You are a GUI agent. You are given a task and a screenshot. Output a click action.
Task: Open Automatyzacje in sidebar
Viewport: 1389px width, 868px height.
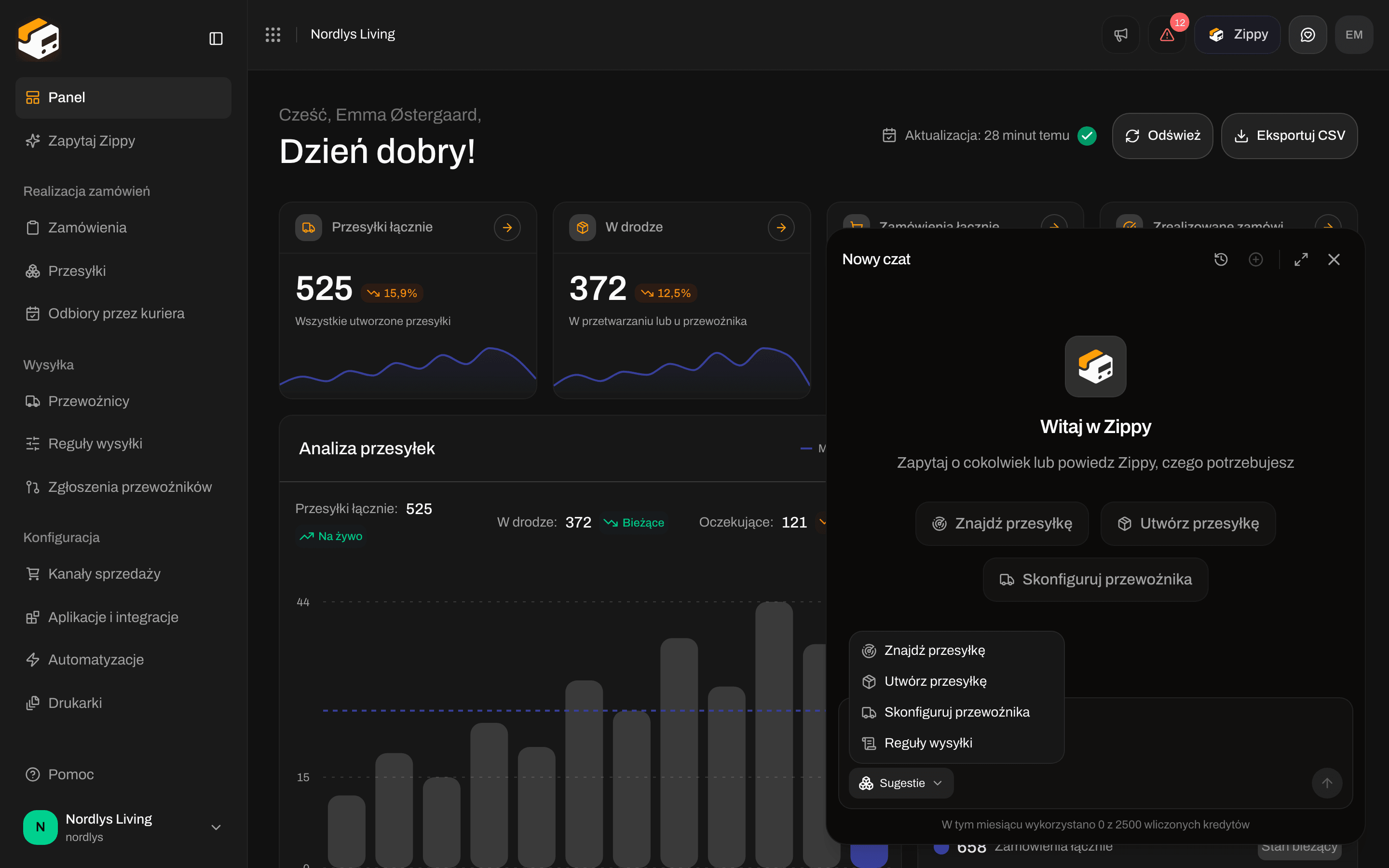click(x=123, y=660)
